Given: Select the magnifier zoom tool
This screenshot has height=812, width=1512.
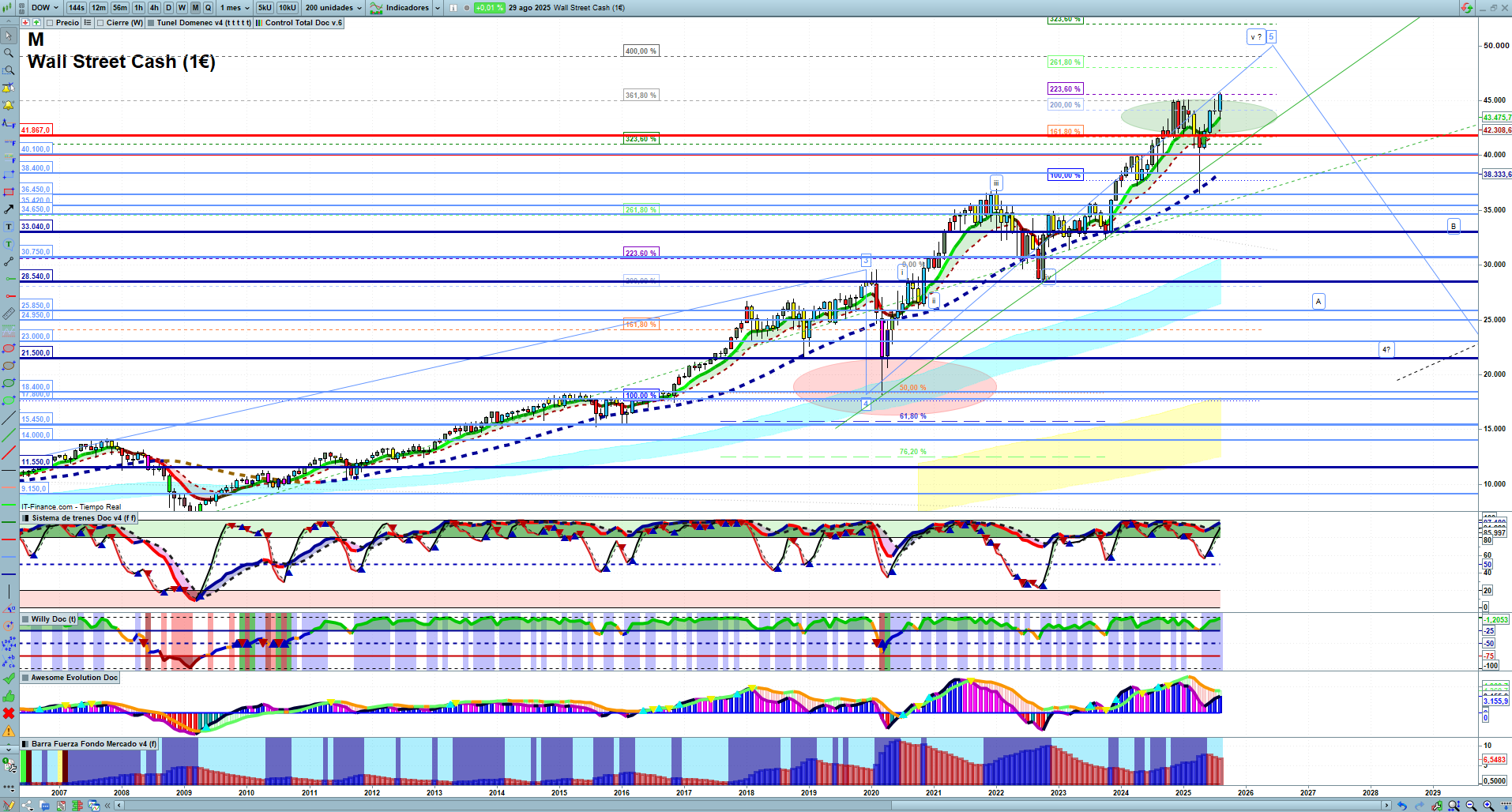Looking at the screenshot, I should (x=9, y=53).
